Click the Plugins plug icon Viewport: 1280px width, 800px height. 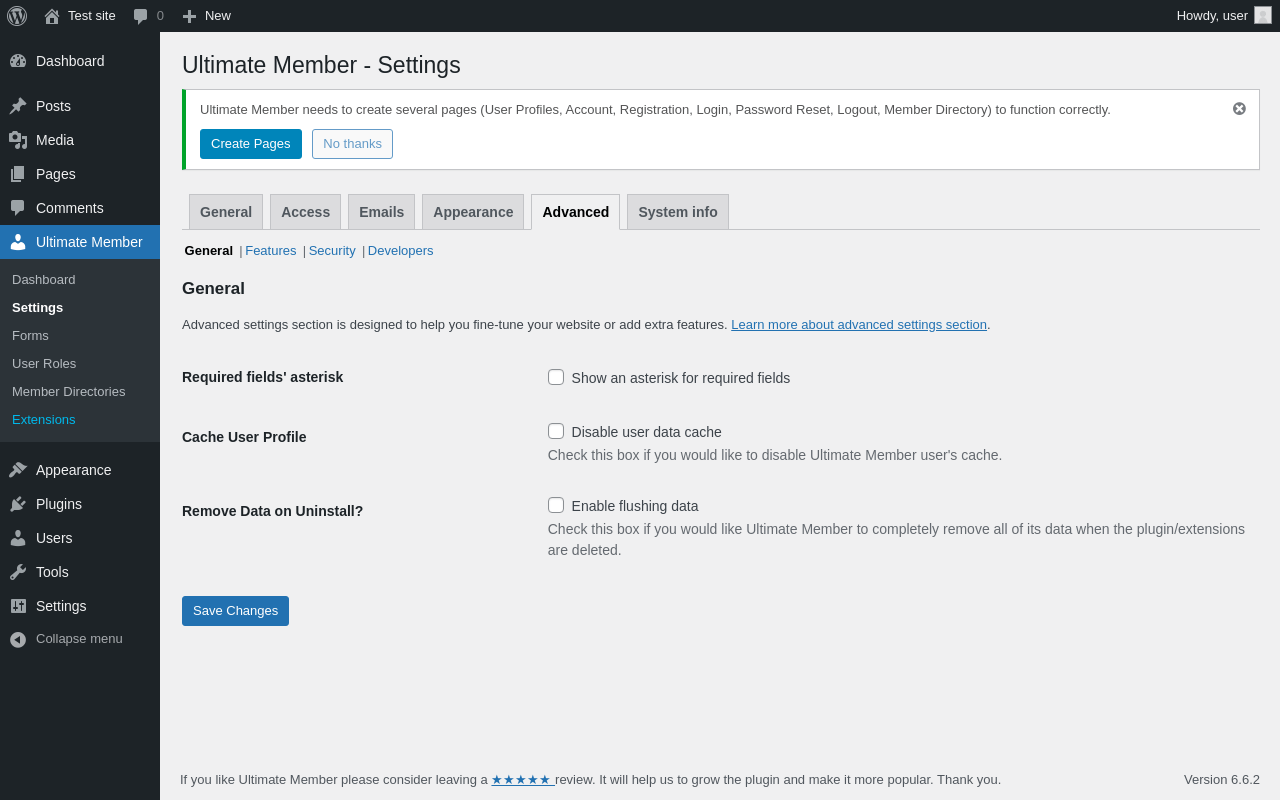pyautogui.click(x=18, y=504)
